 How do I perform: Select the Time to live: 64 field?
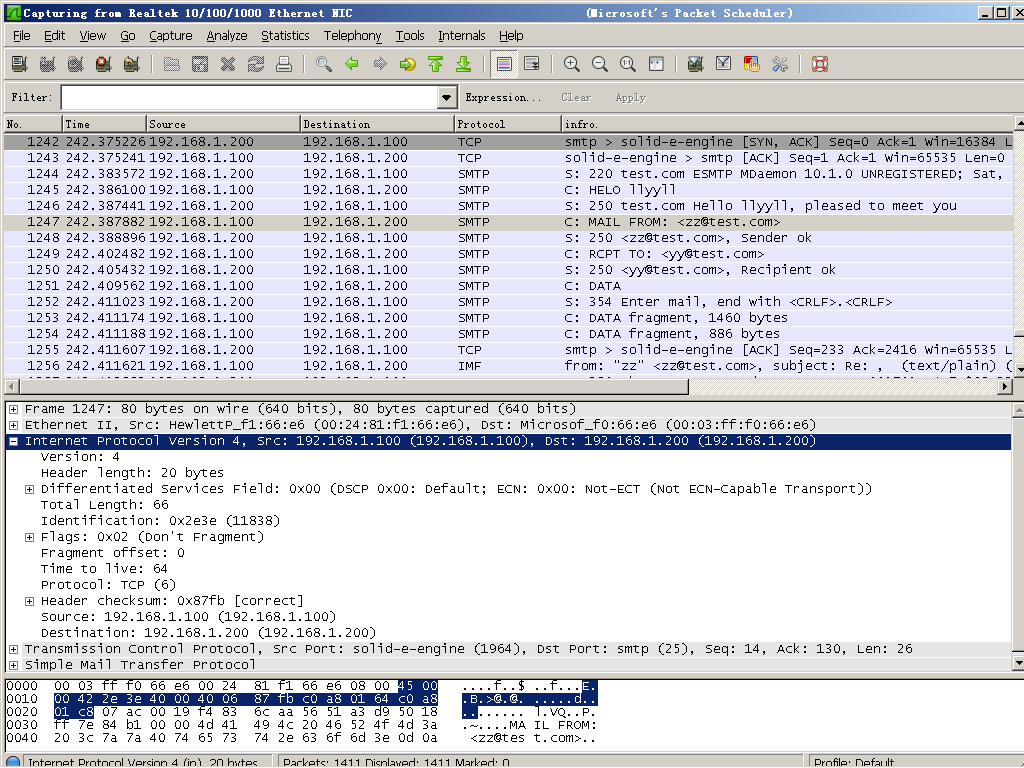[x=104, y=569]
